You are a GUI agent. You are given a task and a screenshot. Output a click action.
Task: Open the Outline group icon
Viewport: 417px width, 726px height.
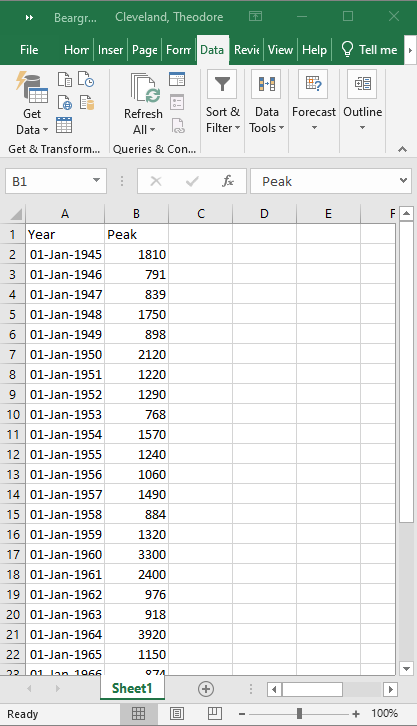coord(362,84)
